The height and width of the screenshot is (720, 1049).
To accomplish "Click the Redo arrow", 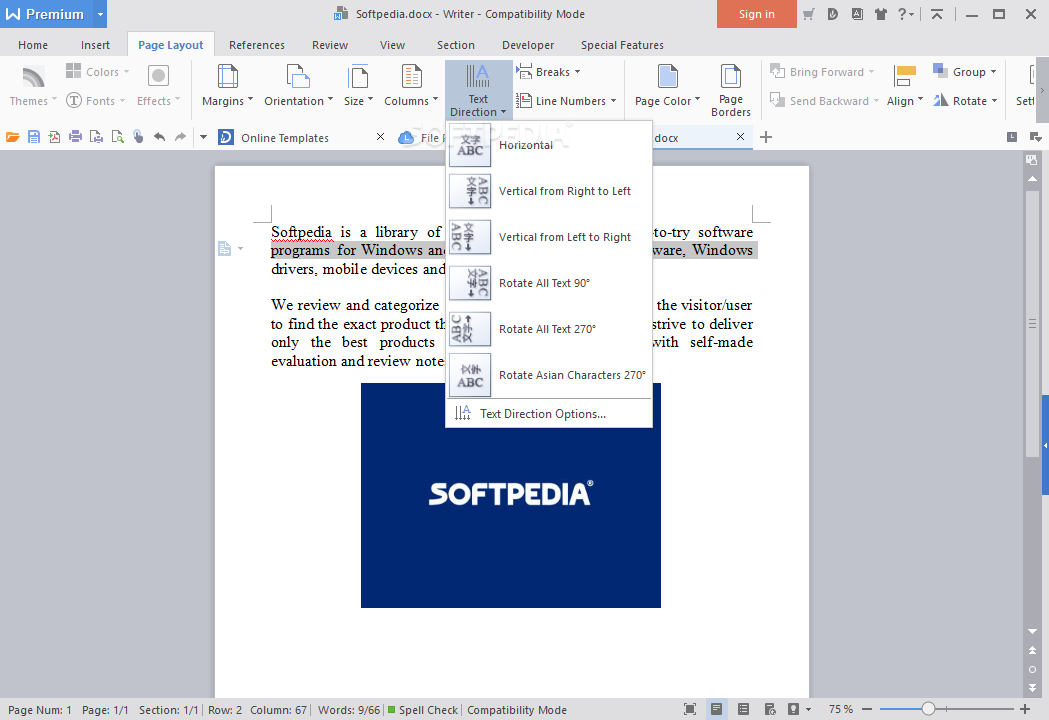I will (x=180, y=137).
